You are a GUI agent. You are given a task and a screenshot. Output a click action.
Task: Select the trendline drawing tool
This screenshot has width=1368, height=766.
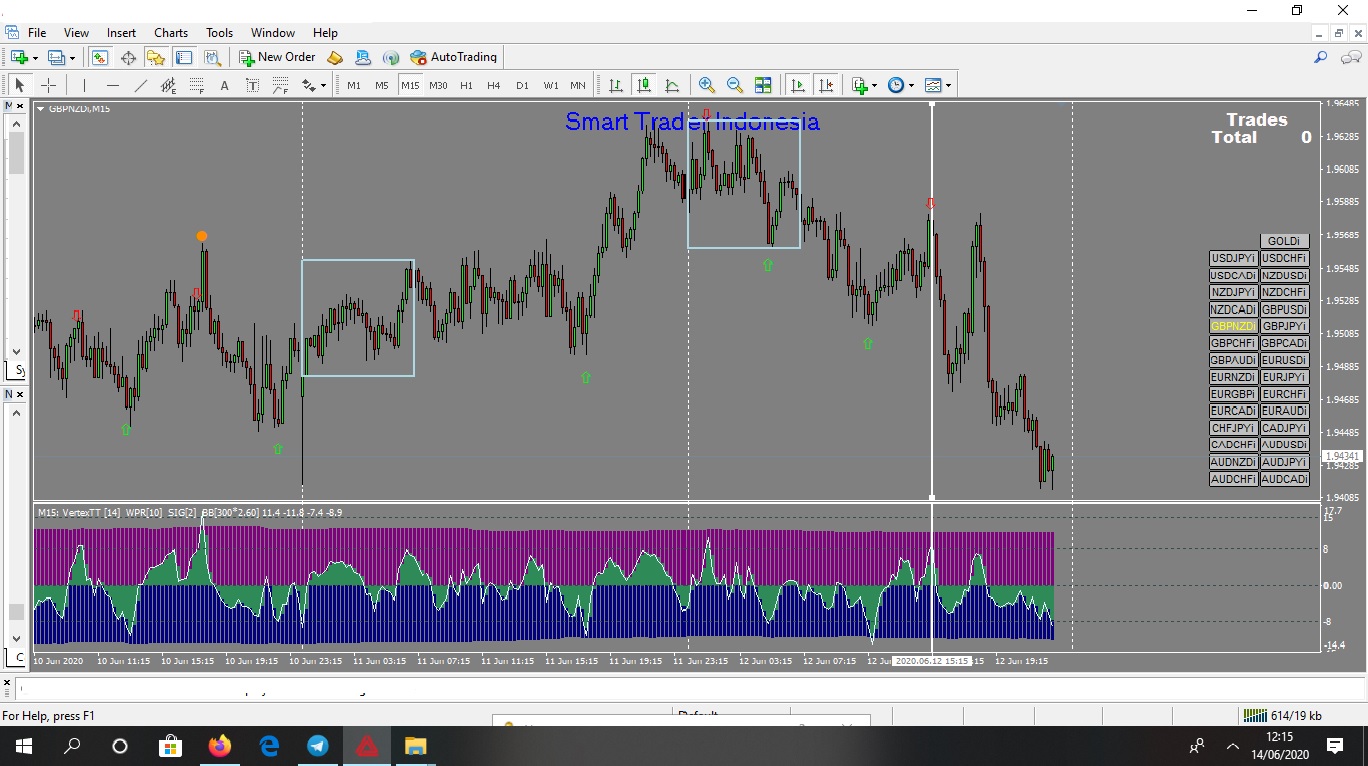coord(140,85)
